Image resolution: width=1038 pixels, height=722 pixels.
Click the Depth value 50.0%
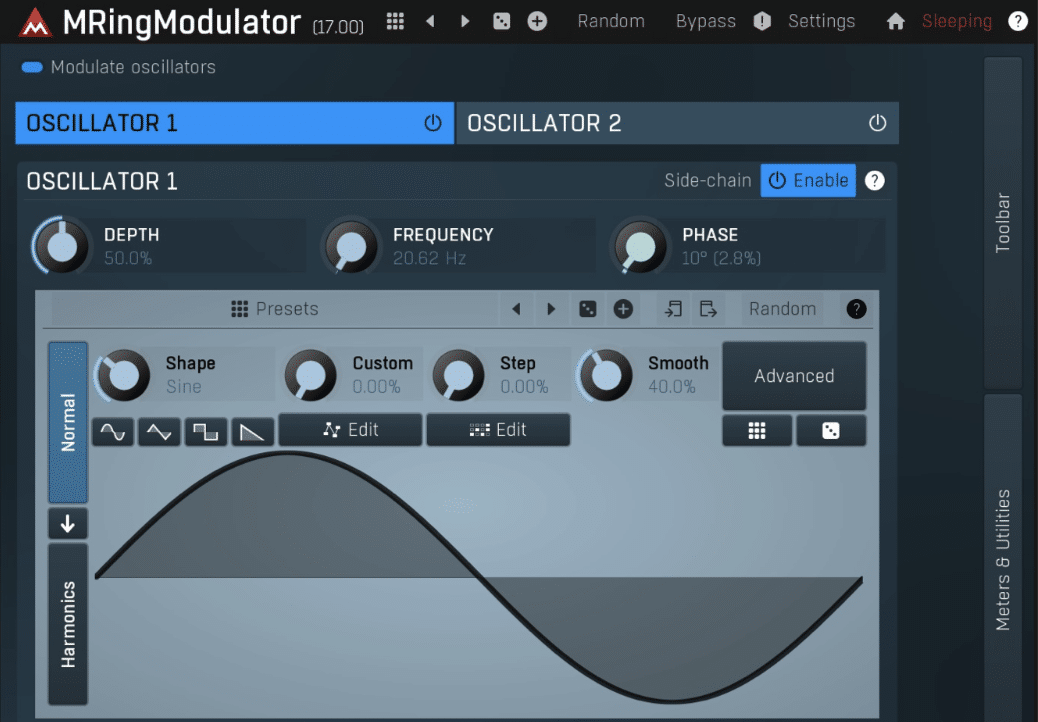coord(128,258)
